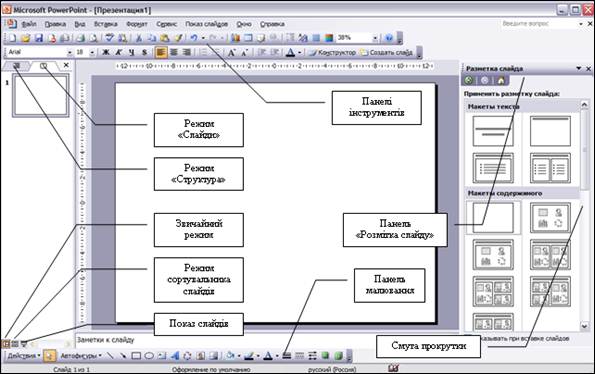Save the presentation with the floppy disk icon

click(x=39, y=38)
